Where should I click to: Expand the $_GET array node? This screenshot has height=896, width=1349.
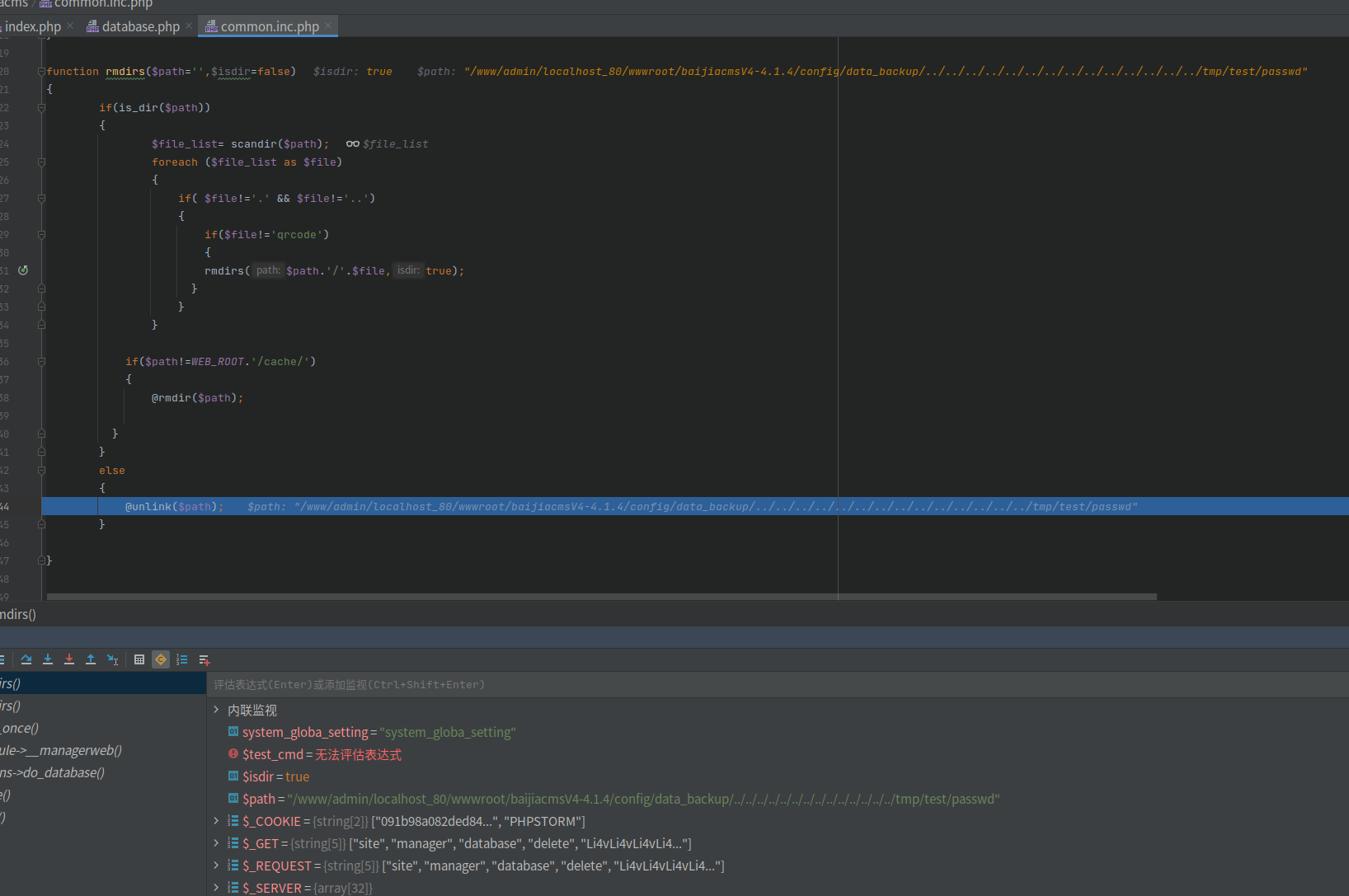(217, 843)
